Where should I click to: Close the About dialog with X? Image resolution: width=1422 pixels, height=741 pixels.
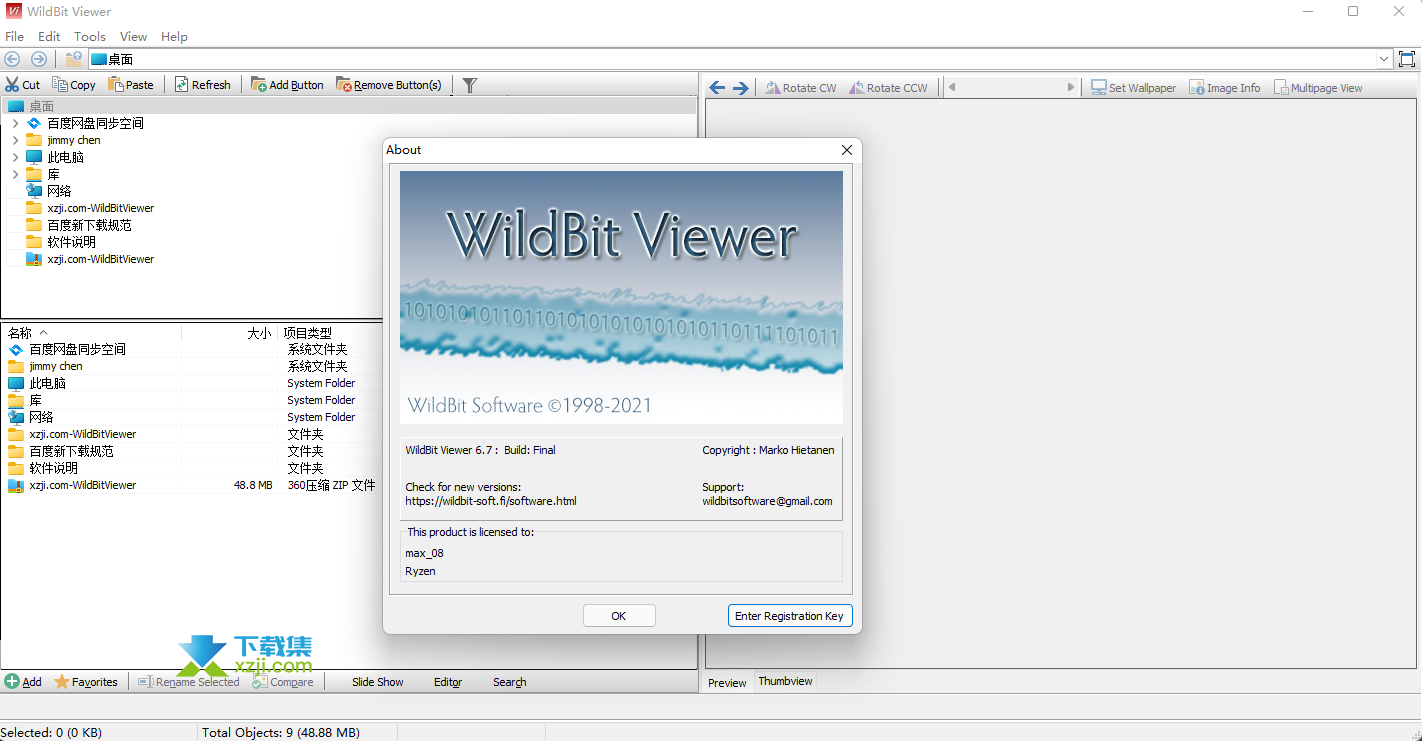(x=846, y=150)
